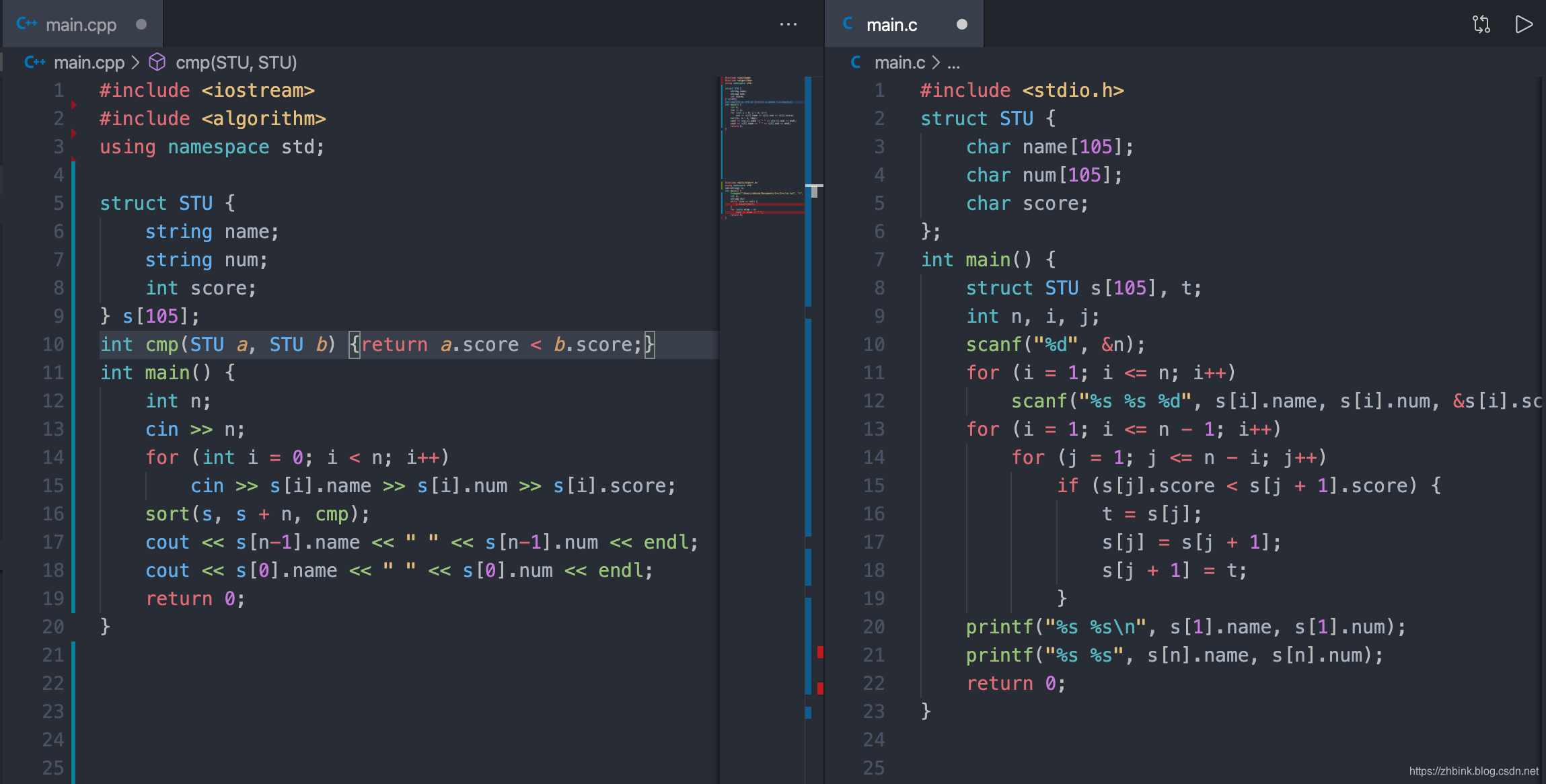Click line number 2 in main.c

point(879,118)
